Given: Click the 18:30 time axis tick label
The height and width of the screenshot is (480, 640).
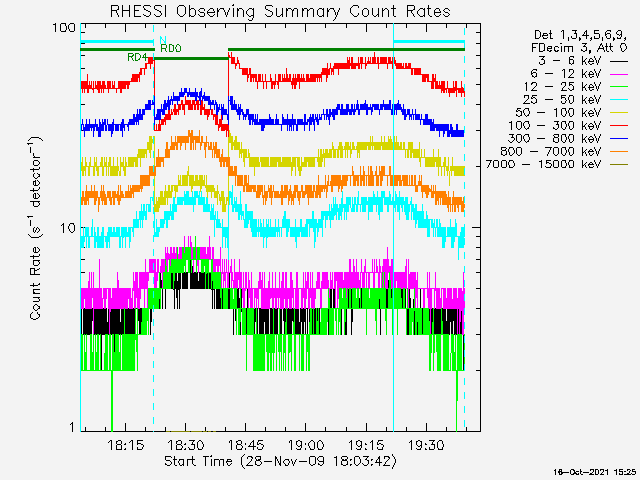Looking at the screenshot, I should (186, 445).
